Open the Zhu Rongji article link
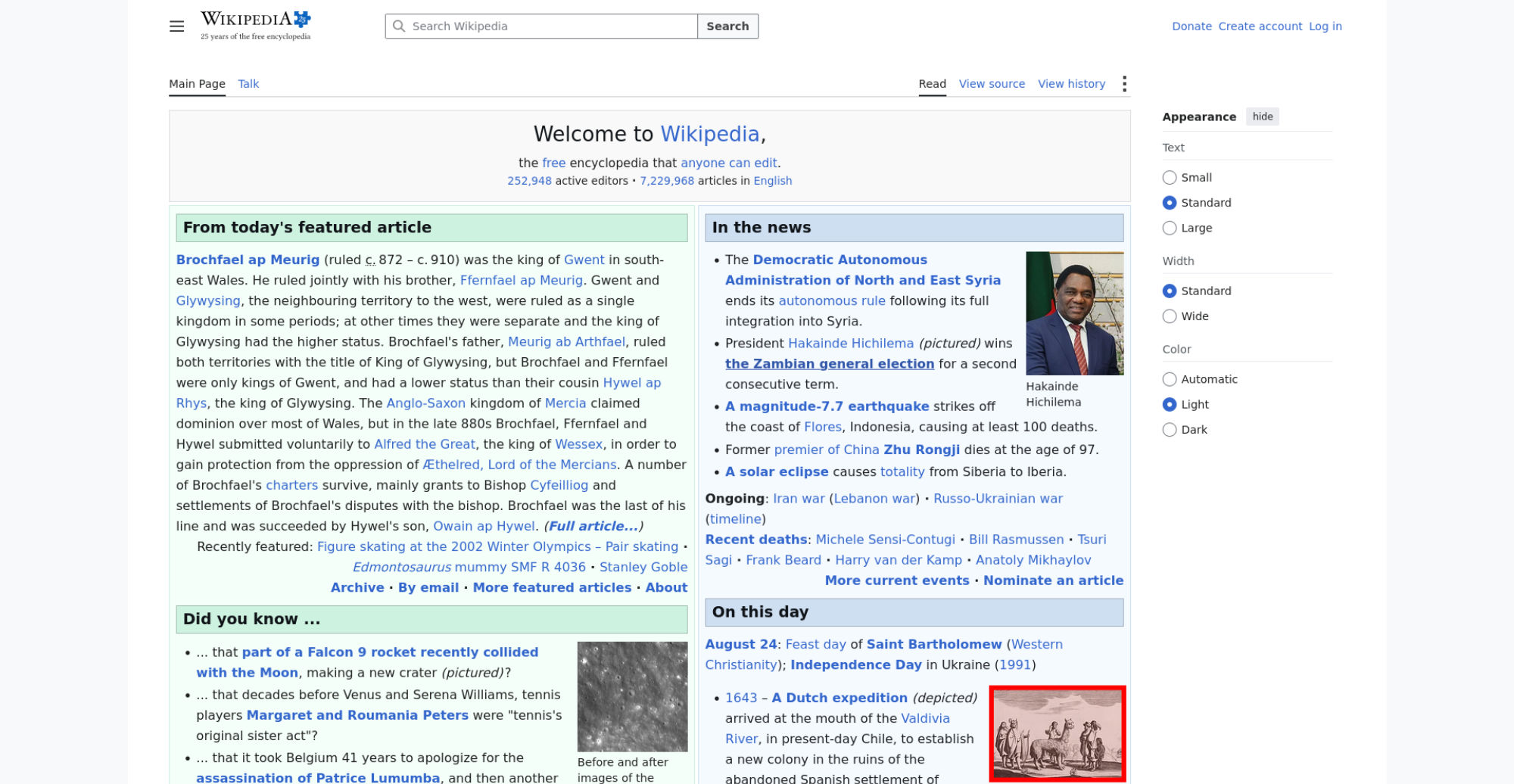Image resolution: width=1514 pixels, height=784 pixels. (x=921, y=450)
